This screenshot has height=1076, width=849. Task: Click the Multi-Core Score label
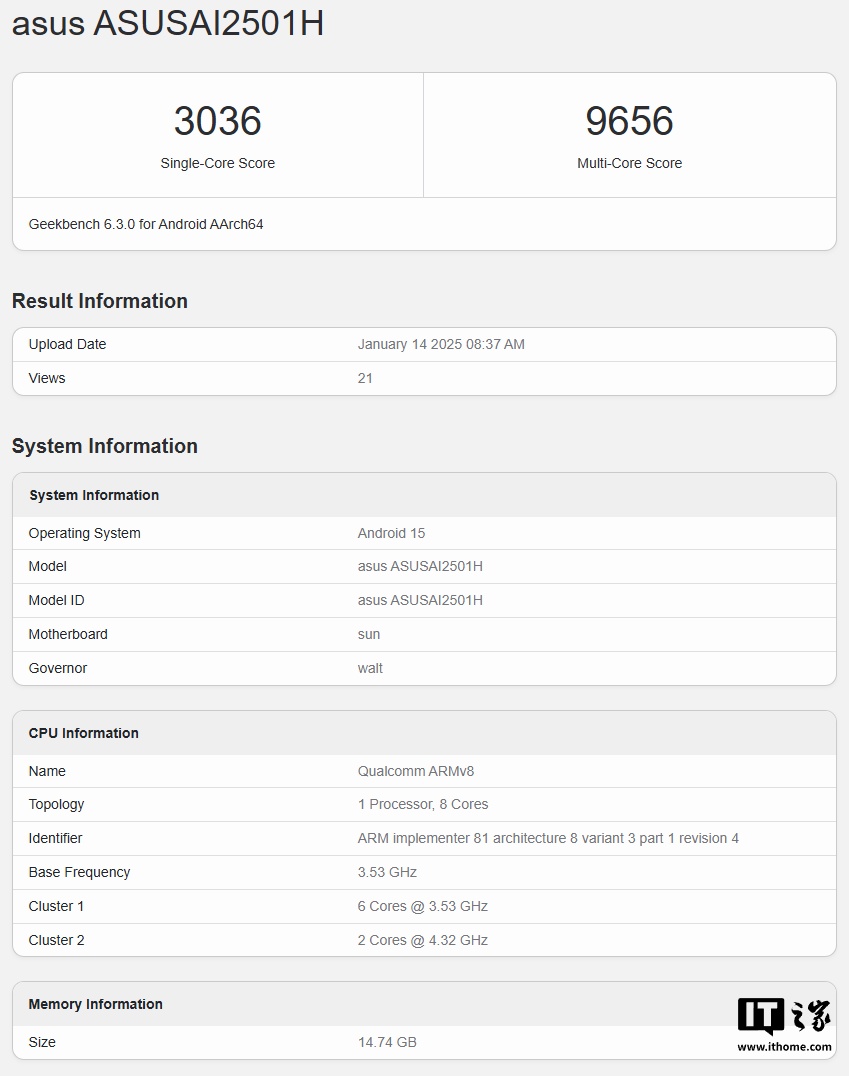tap(629, 163)
